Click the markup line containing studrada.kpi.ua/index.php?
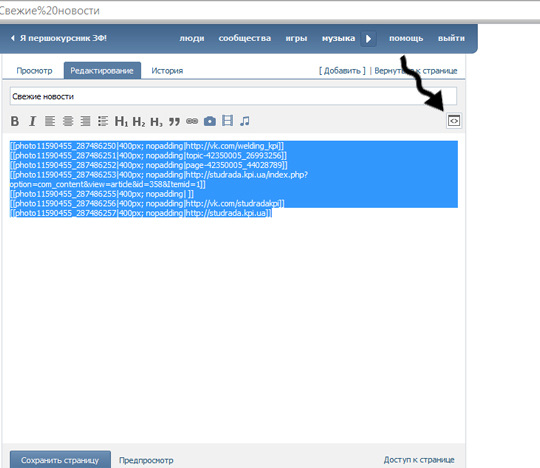 click(x=159, y=175)
